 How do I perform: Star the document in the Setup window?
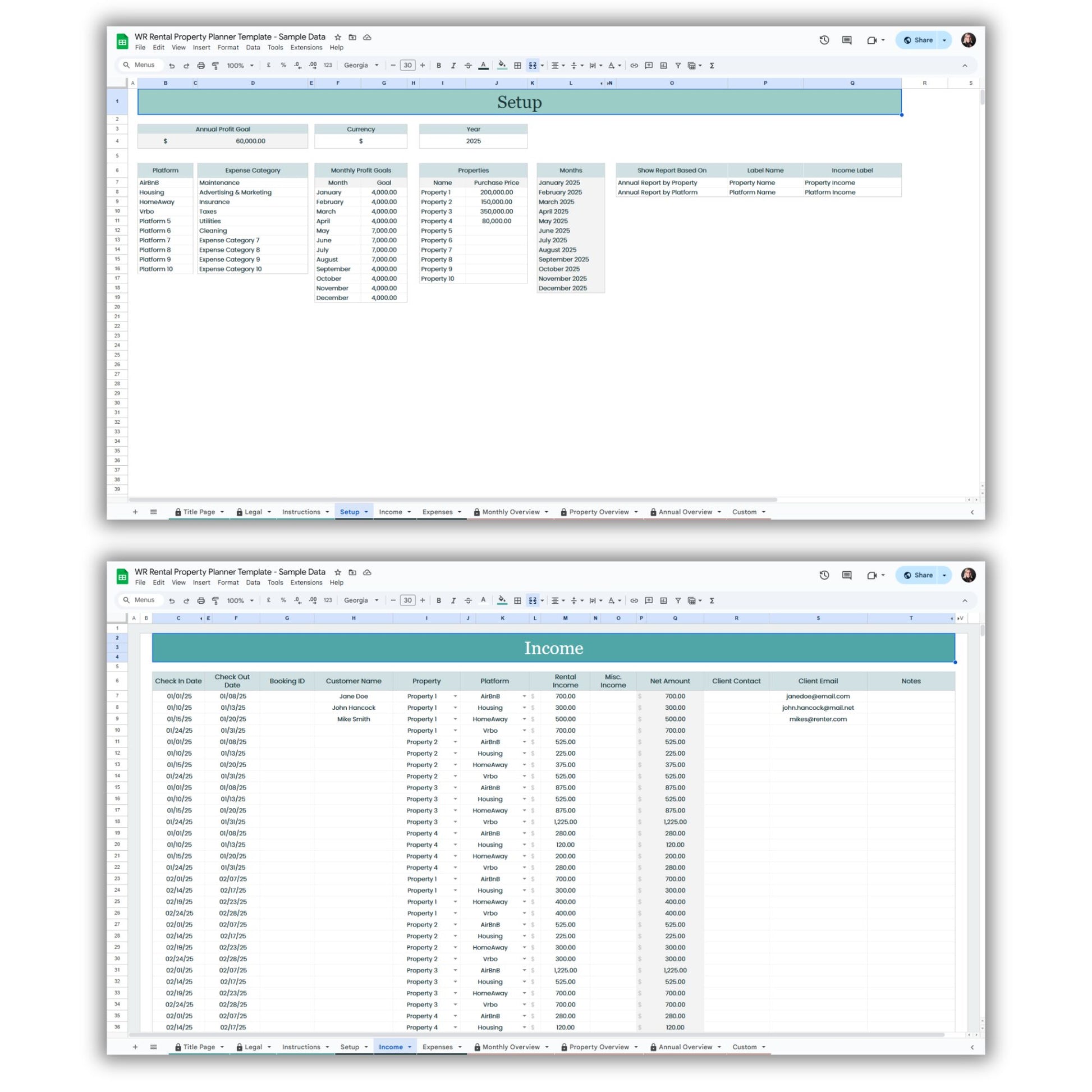pos(337,37)
